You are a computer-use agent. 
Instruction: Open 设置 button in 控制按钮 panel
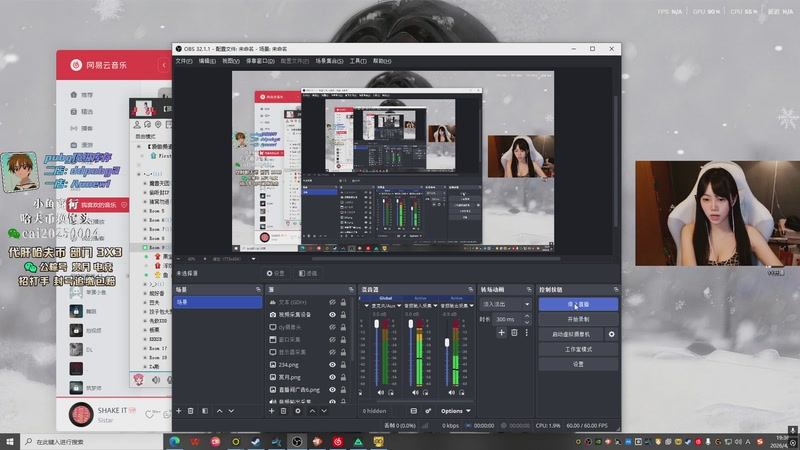(578, 364)
